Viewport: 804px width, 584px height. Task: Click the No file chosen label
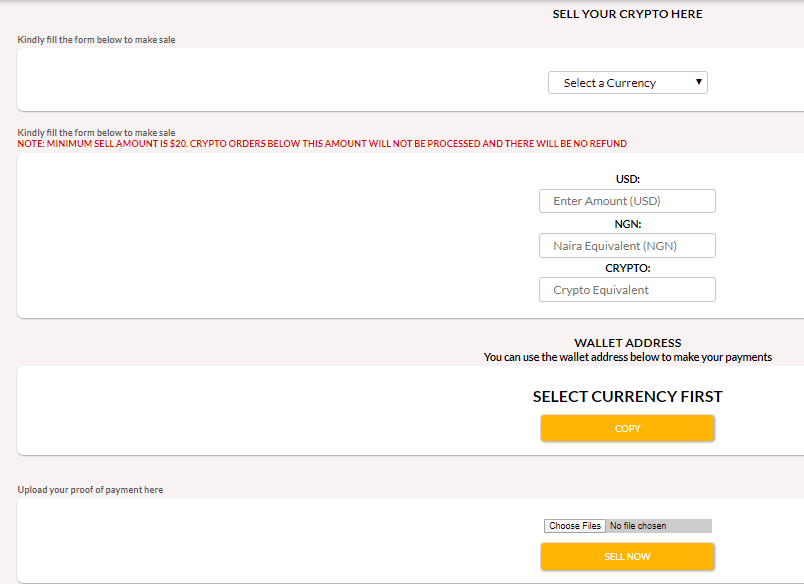click(638, 526)
